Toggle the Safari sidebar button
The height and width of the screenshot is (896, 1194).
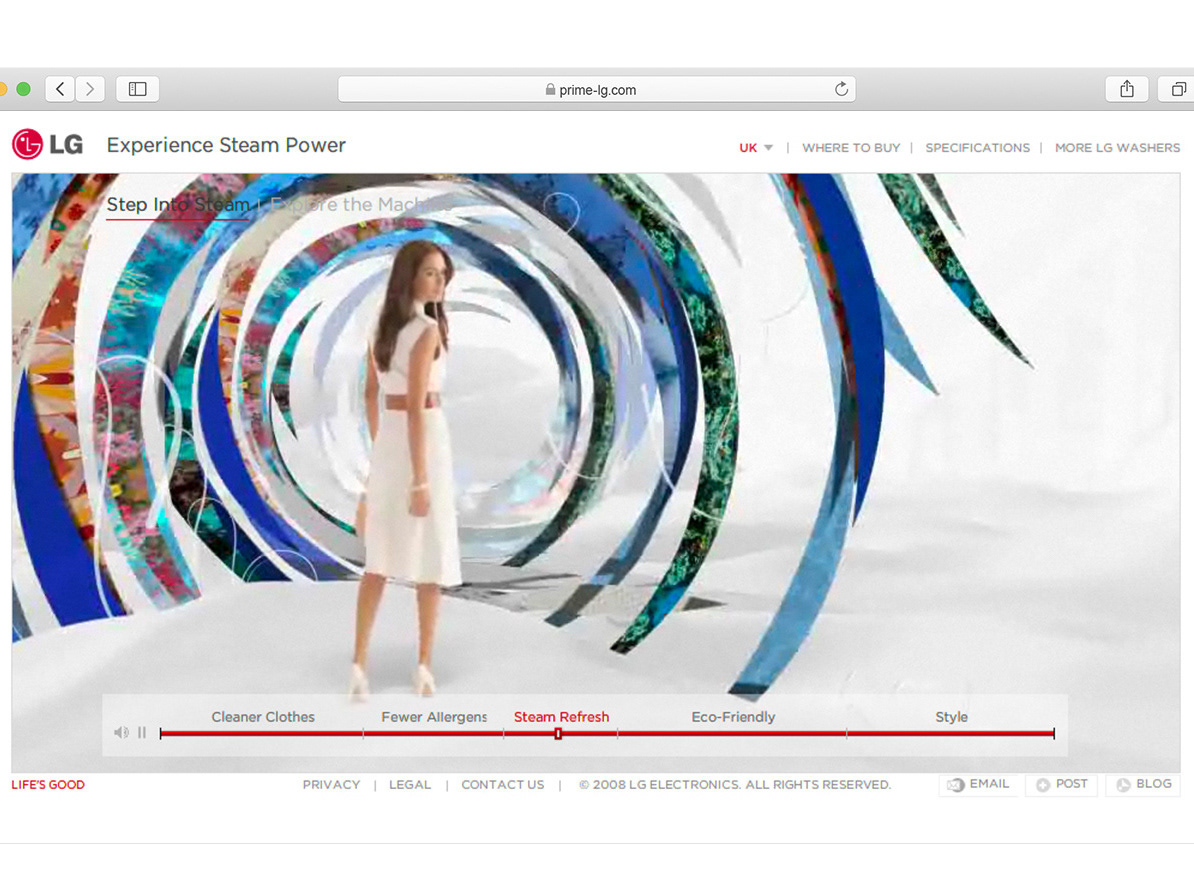click(x=137, y=89)
